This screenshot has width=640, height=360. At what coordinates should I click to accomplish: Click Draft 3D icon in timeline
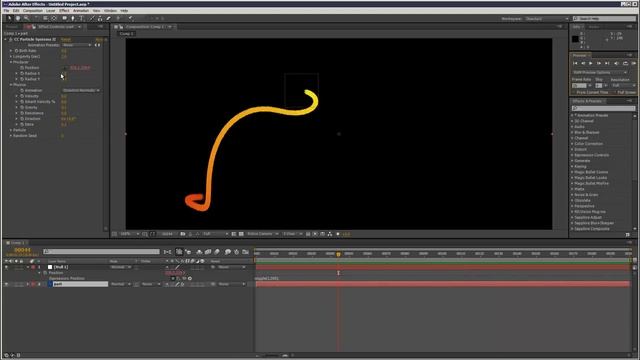point(188,252)
